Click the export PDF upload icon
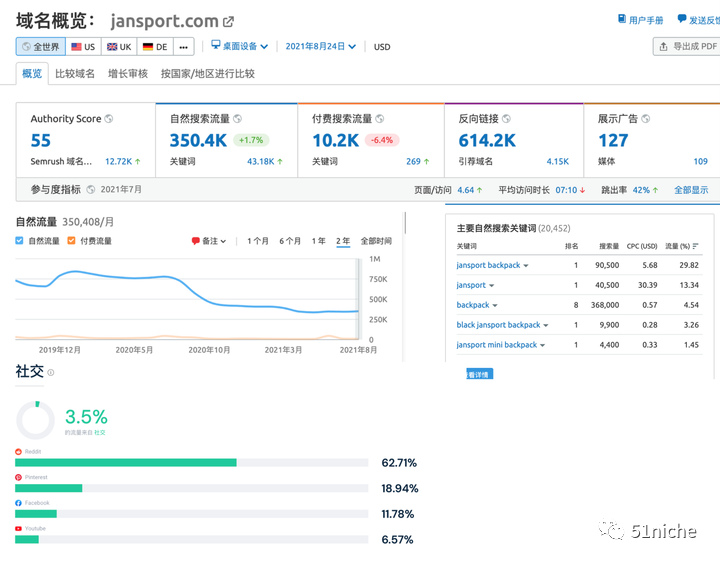Viewport: 720px width, 561px height. point(664,47)
